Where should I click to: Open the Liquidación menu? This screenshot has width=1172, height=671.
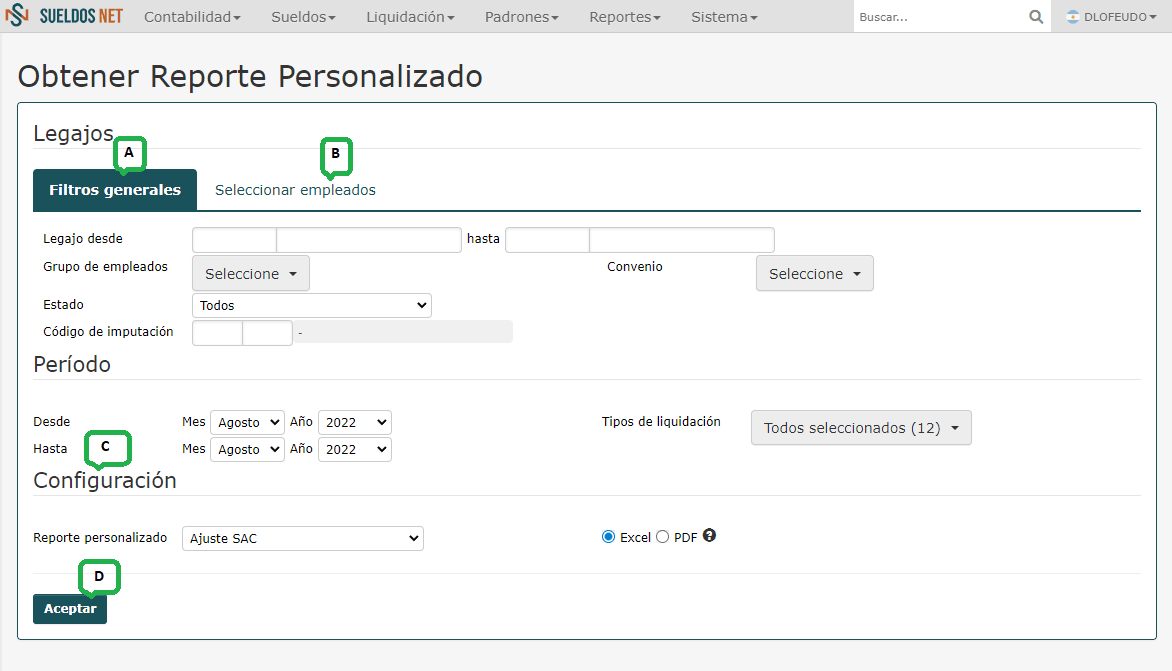click(x=410, y=17)
